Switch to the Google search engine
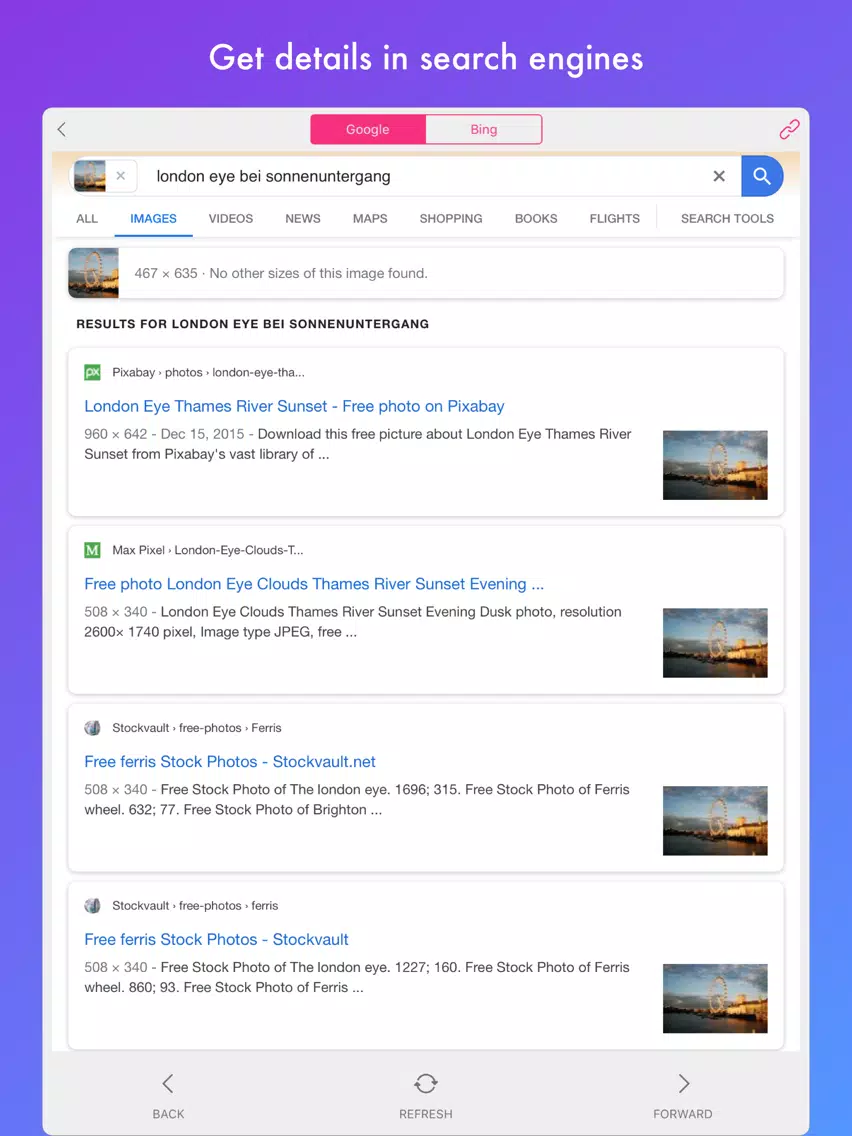The height and width of the screenshot is (1136, 852). pyautogui.click(x=368, y=130)
